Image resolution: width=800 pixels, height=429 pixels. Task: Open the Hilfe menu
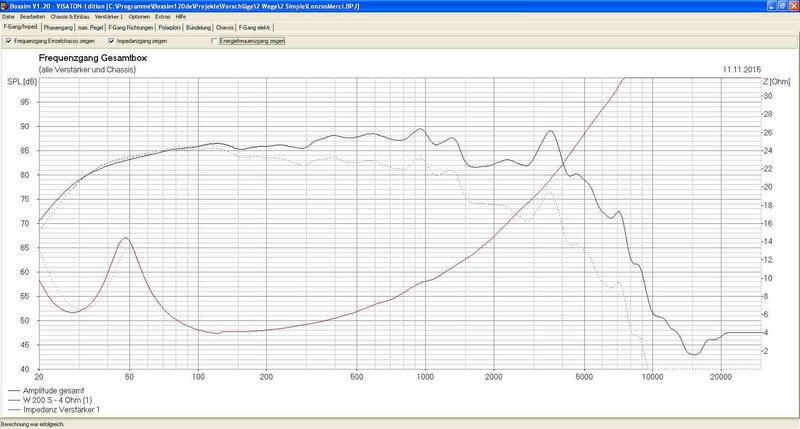(181, 18)
